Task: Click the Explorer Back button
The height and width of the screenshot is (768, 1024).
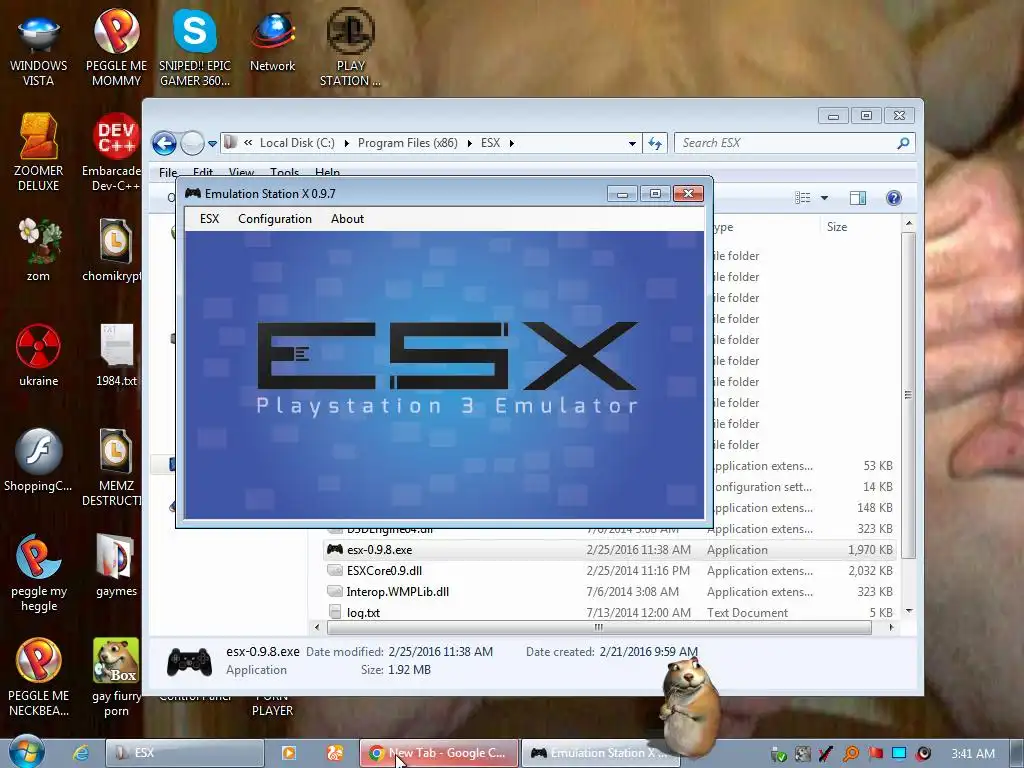Action: coord(165,143)
